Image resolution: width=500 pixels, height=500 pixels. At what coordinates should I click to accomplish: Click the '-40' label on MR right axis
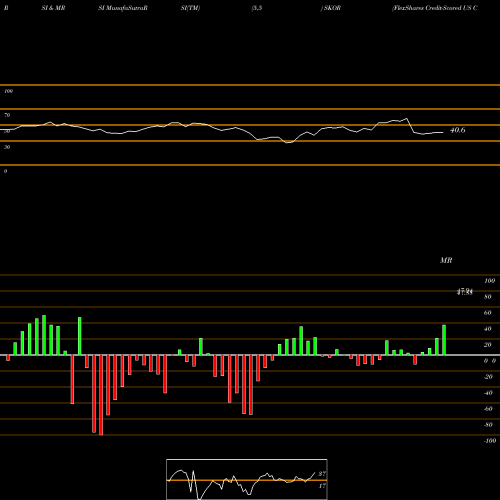coord(488,393)
